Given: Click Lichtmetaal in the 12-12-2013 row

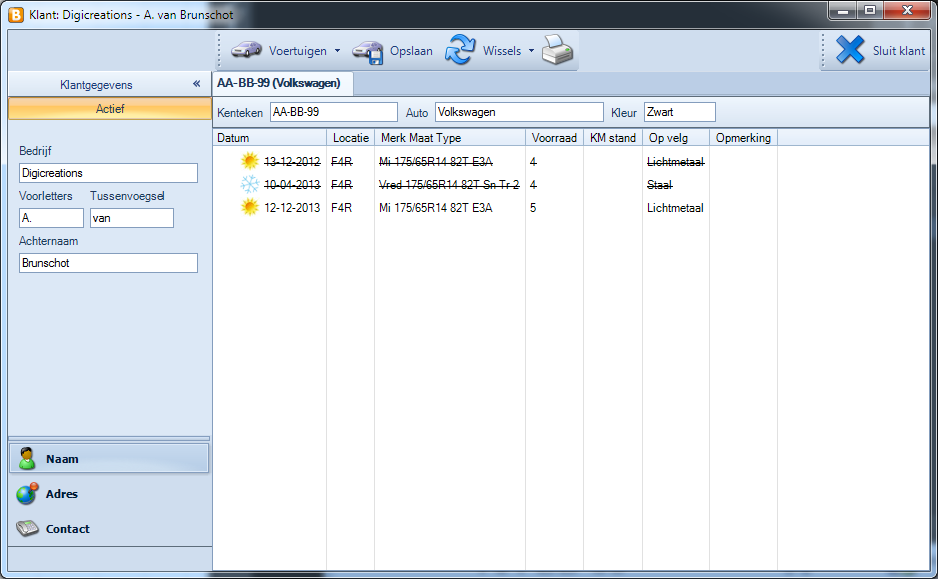Looking at the screenshot, I should (675, 208).
